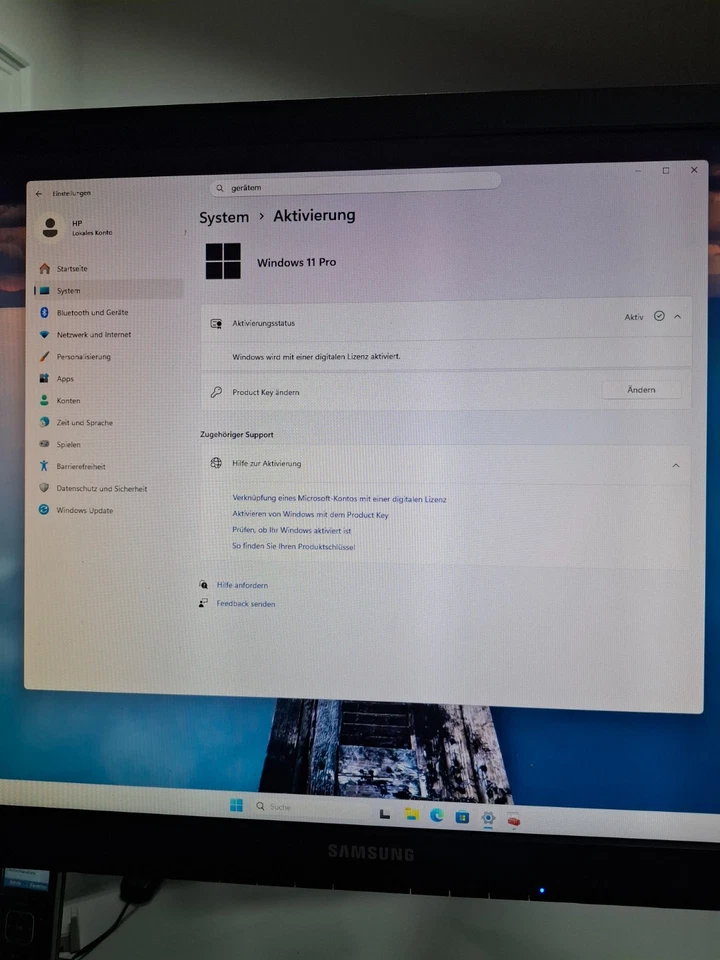Click the Hilfe zur Aktivierung globe icon
The height and width of the screenshot is (960, 720).
216,463
